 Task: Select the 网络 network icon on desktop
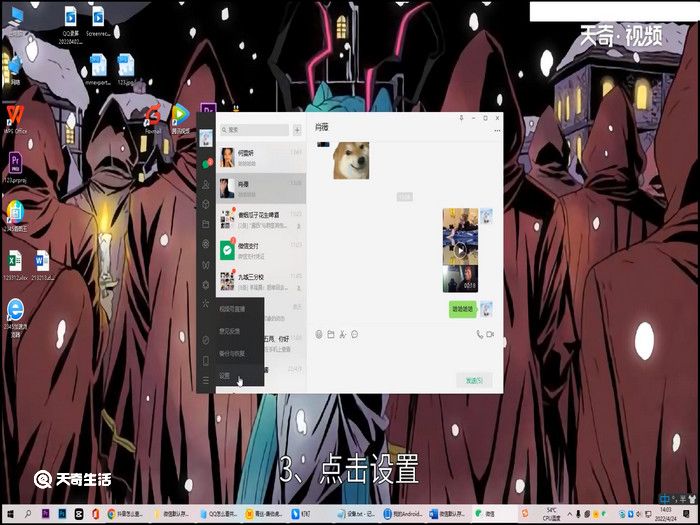[15, 70]
